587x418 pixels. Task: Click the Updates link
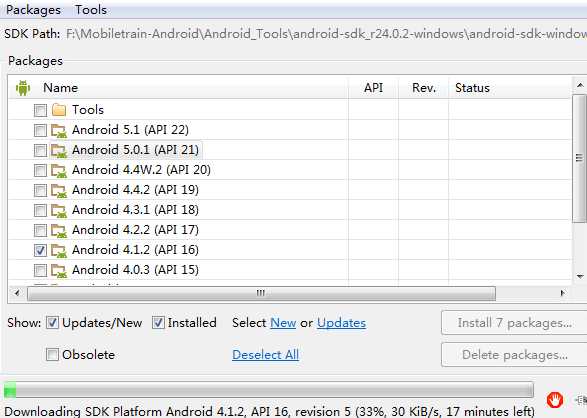tap(341, 323)
